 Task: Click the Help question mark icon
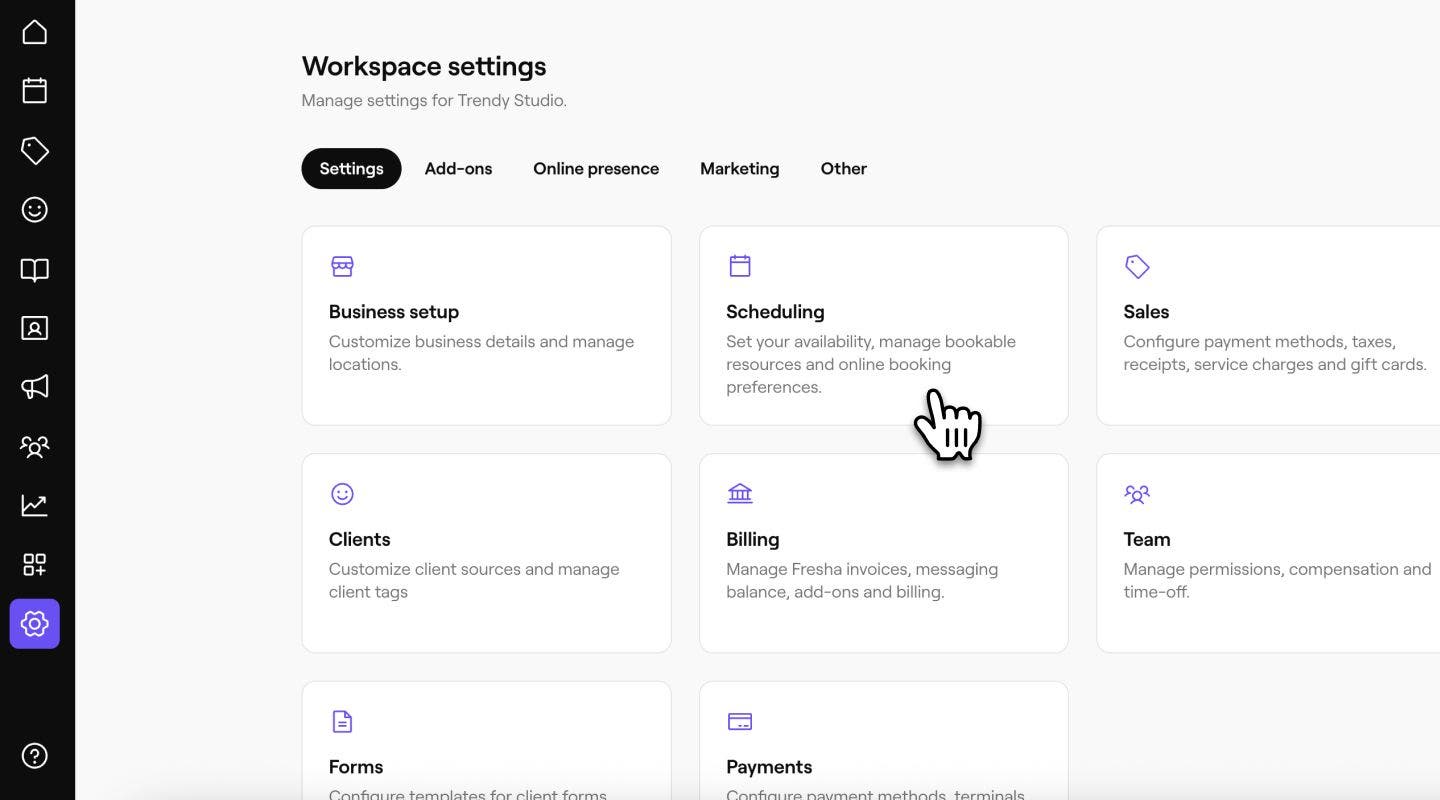click(35, 756)
